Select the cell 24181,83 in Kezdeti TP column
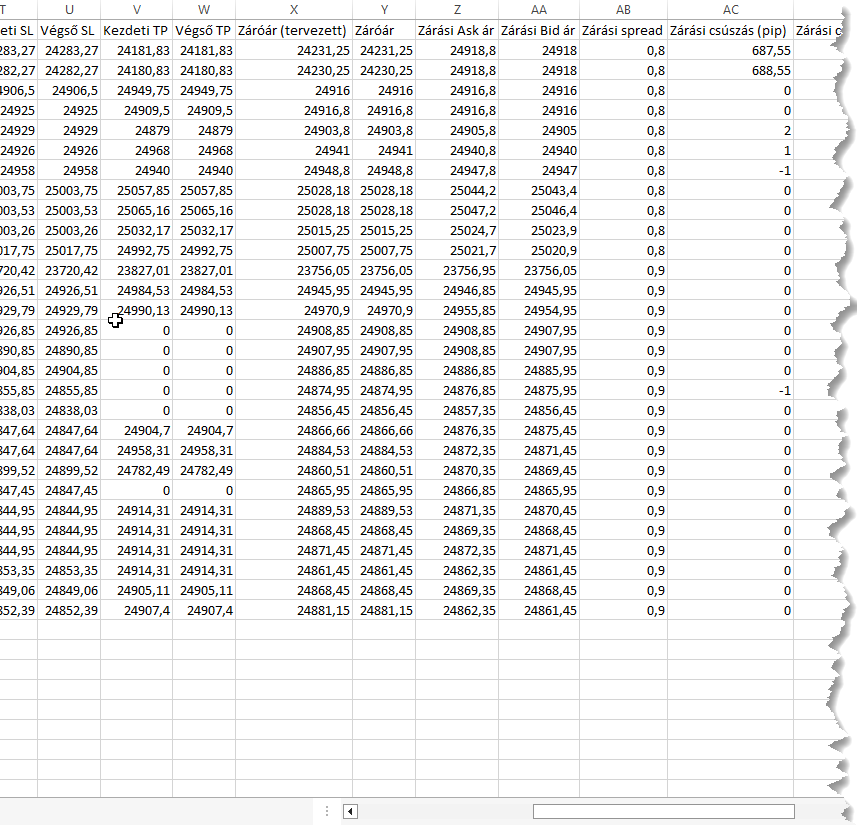Viewport: 857px width, 825px height. tap(137, 51)
